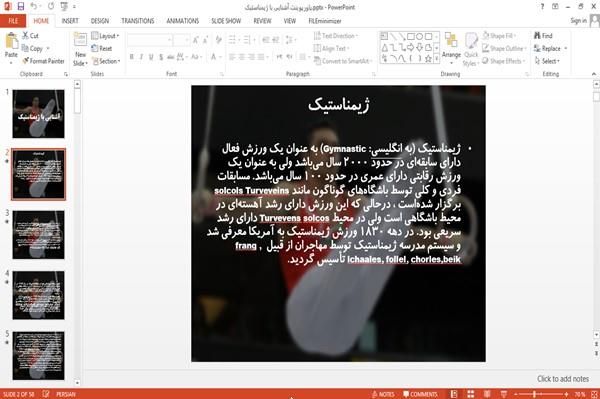Toggle the Notes pane in status bar

383,394
